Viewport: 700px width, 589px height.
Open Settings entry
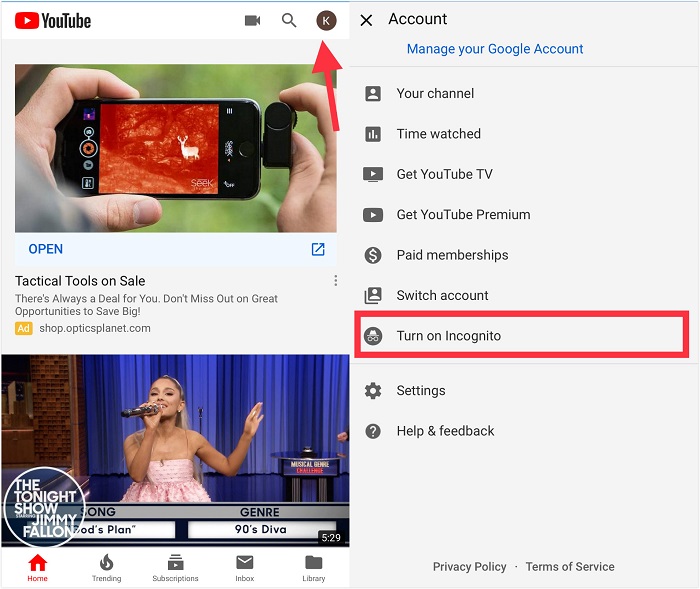pos(525,391)
